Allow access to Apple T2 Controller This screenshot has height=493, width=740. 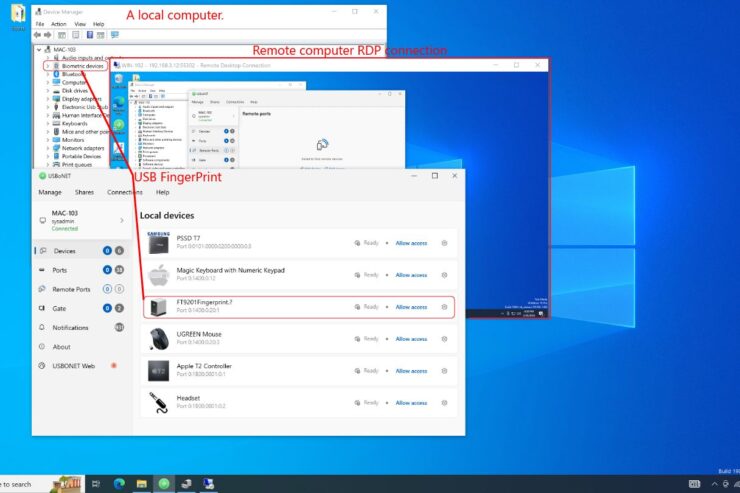(x=411, y=371)
